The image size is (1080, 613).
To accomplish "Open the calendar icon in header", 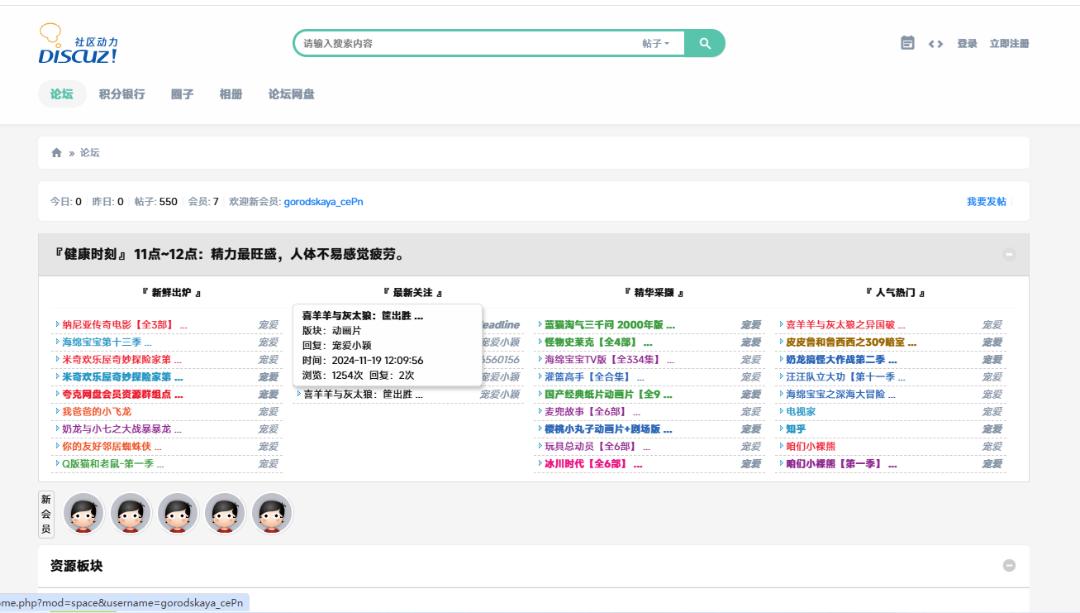I will click(907, 43).
